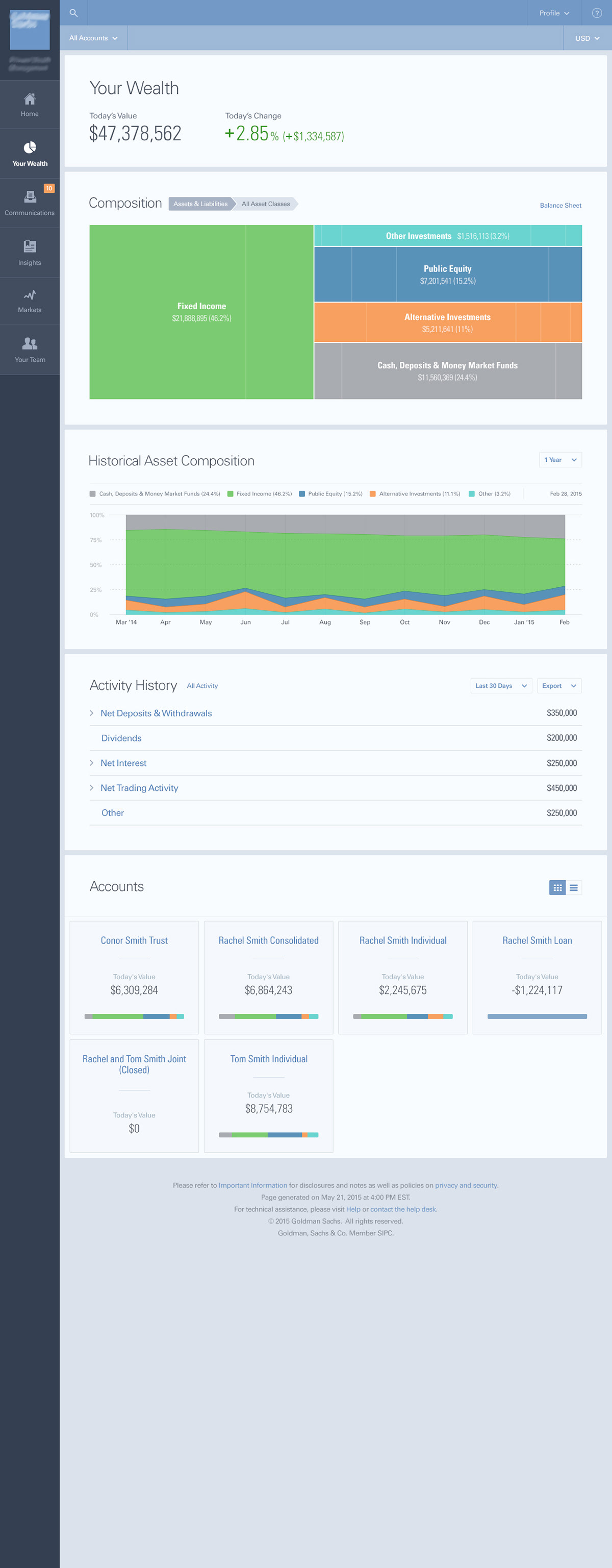Select All Asset Classes breadcrumb tab
Image resolution: width=612 pixels, height=1568 pixels.
click(266, 204)
